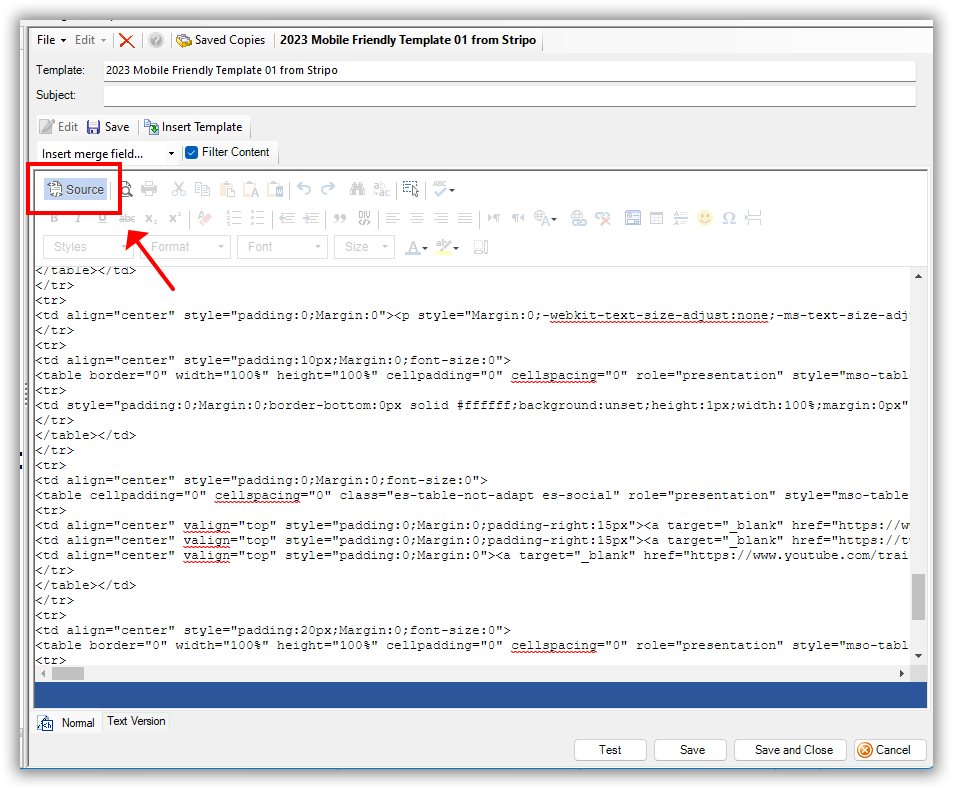The image size is (953, 790).
Task: Click the Undo arrow icon
Action: point(304,189)
